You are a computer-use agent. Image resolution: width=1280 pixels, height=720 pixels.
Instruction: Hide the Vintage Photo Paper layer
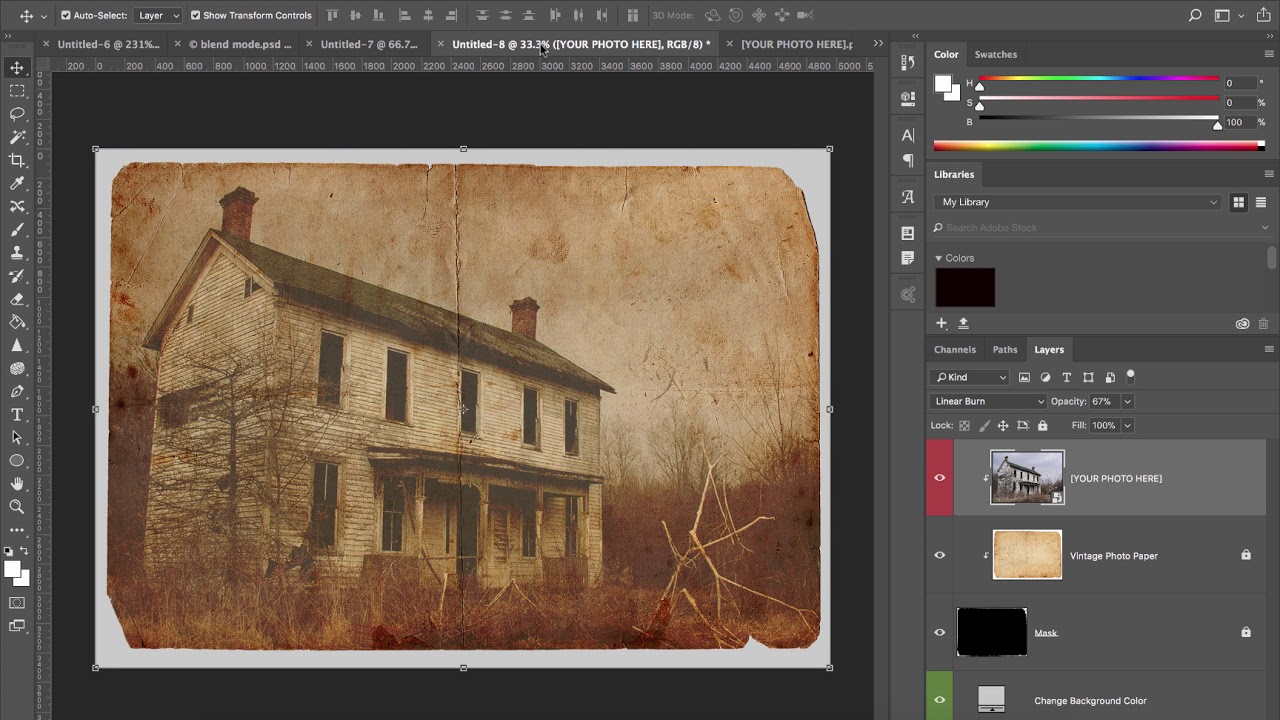[x=939, y=555]
